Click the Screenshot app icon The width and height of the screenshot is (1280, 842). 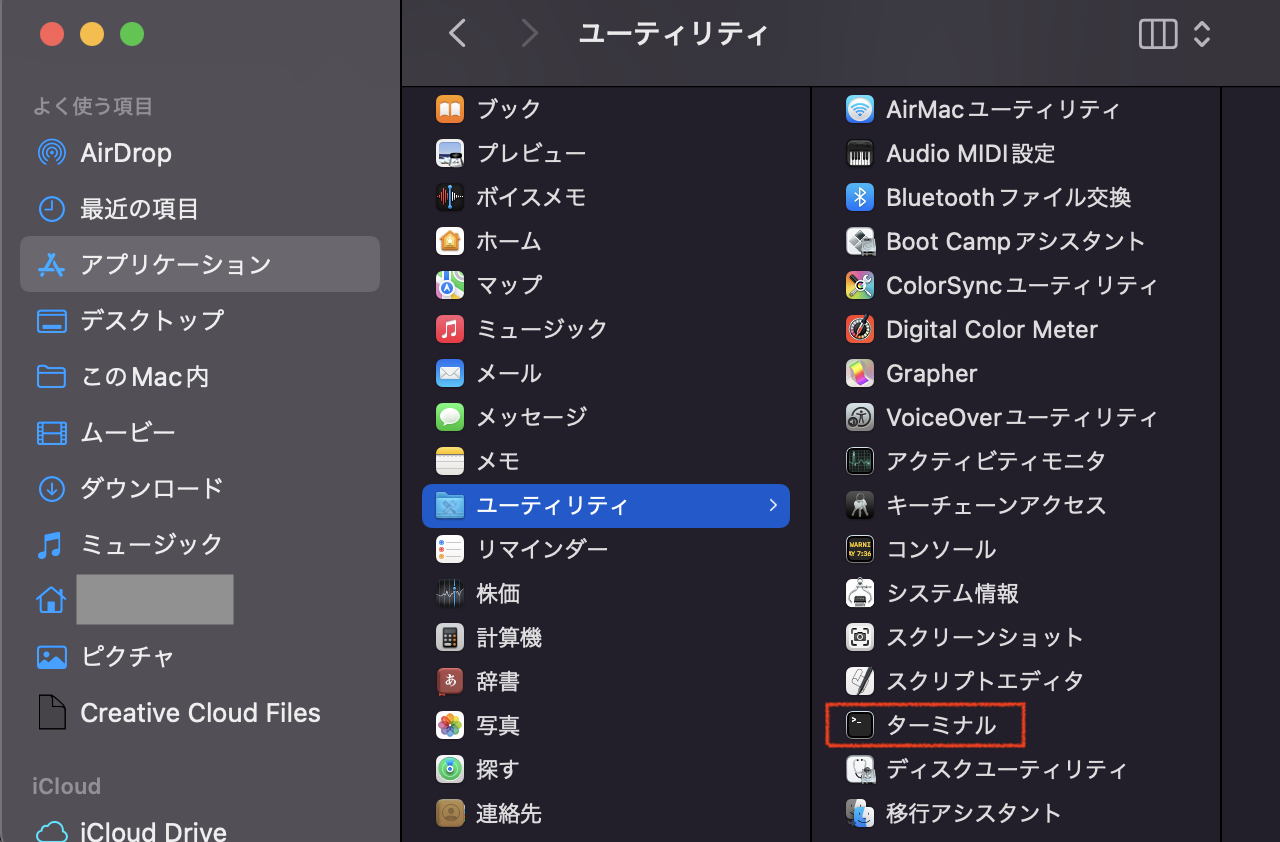click(860, 637)
